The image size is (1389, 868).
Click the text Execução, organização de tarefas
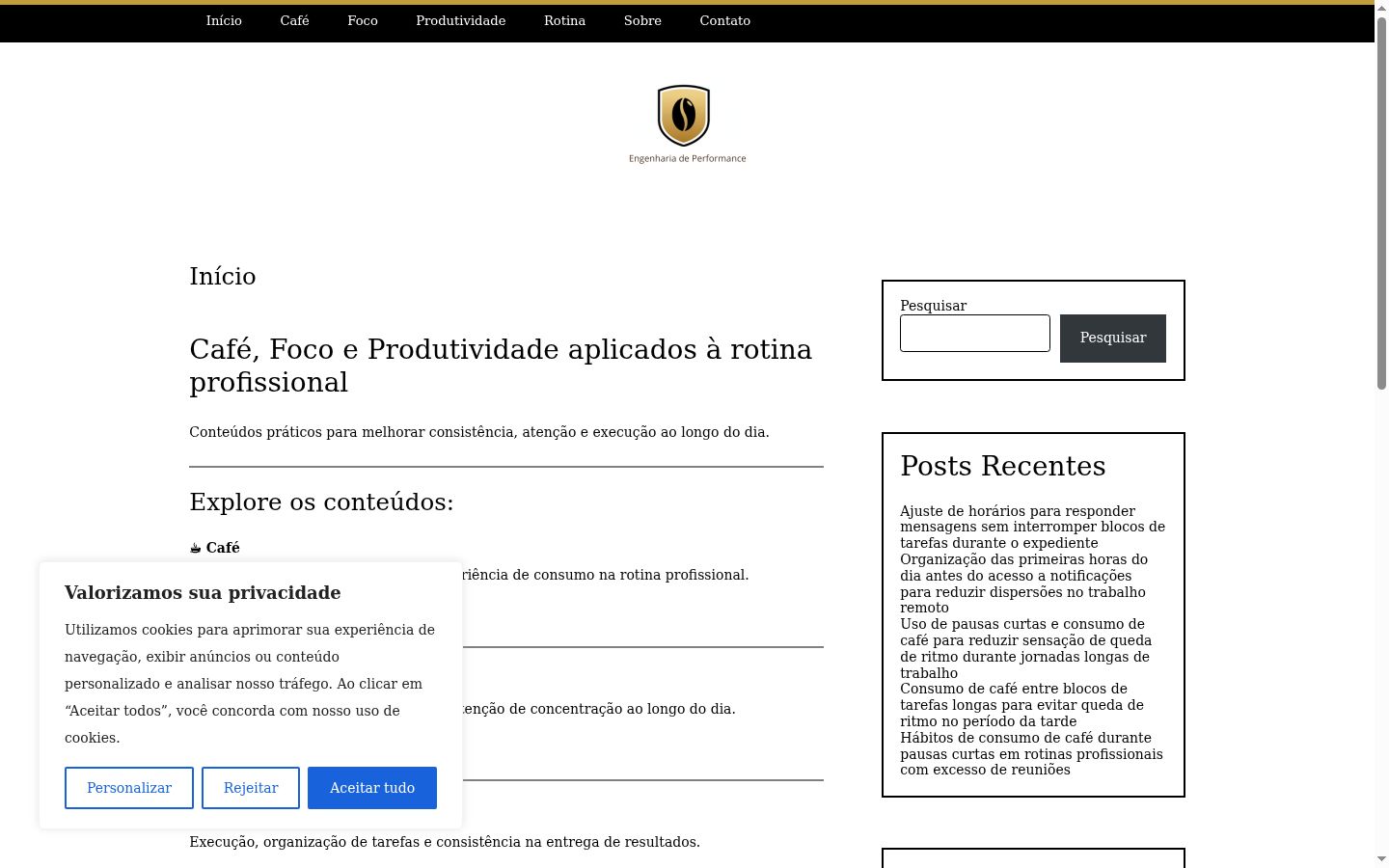tap(445, 842)
